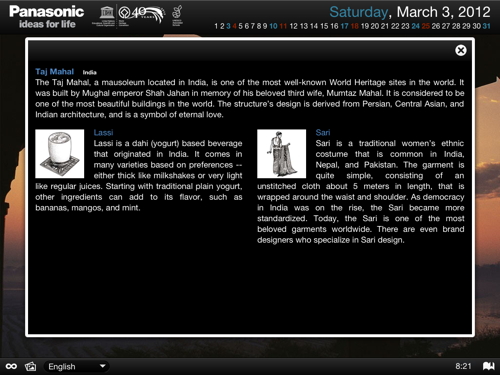Viewport: 500px width, 375px height.
Task: Click the Saturday, March 3, 2012 date heading
Action: pos(410,12)
